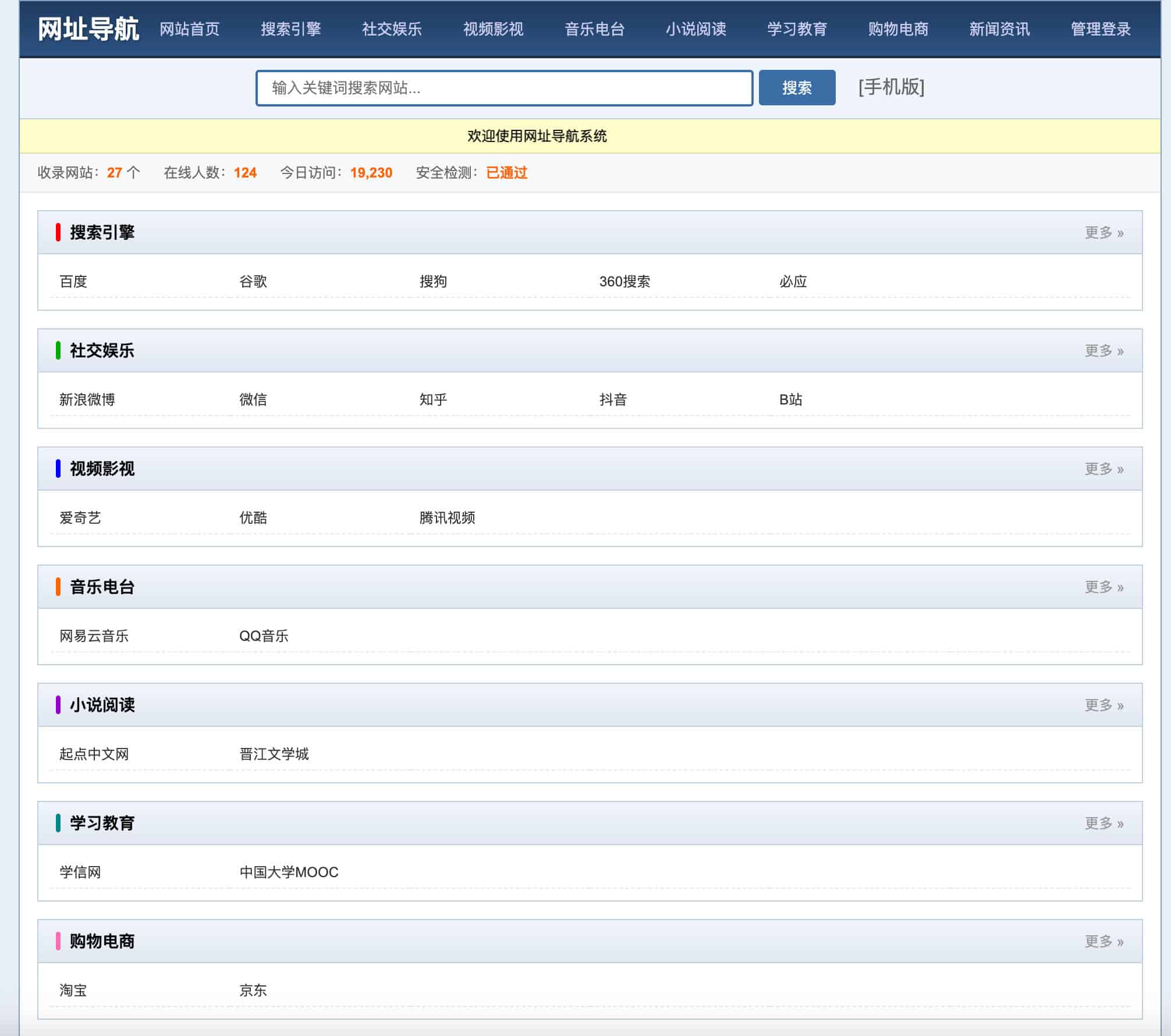Go to 购物电商 in the top navigation
The height and width of the screenshot is (1036, 1171).
pos(899,29)
